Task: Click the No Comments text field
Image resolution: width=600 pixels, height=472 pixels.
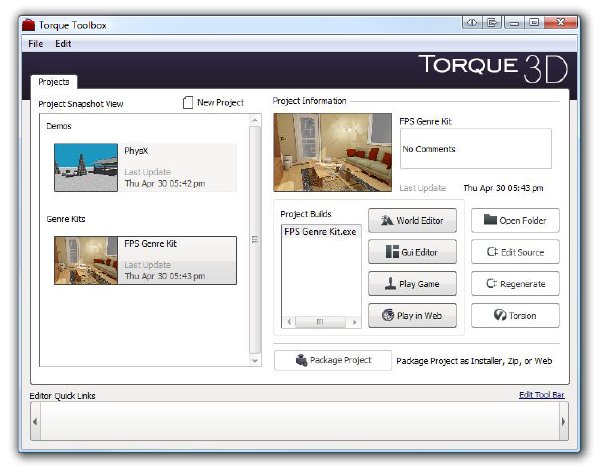Action: click(476, 149)
